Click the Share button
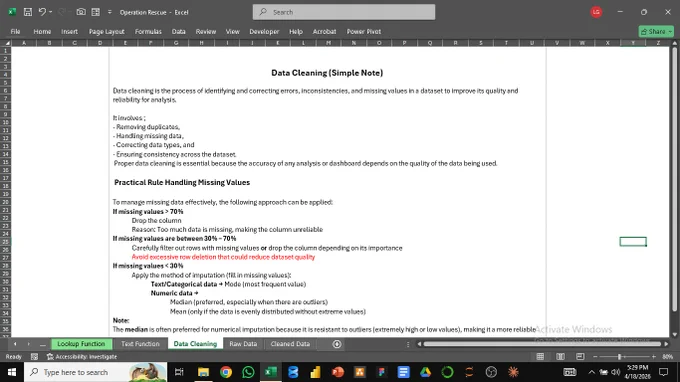This screenshot has height=382, width=680. pos(656,32)
